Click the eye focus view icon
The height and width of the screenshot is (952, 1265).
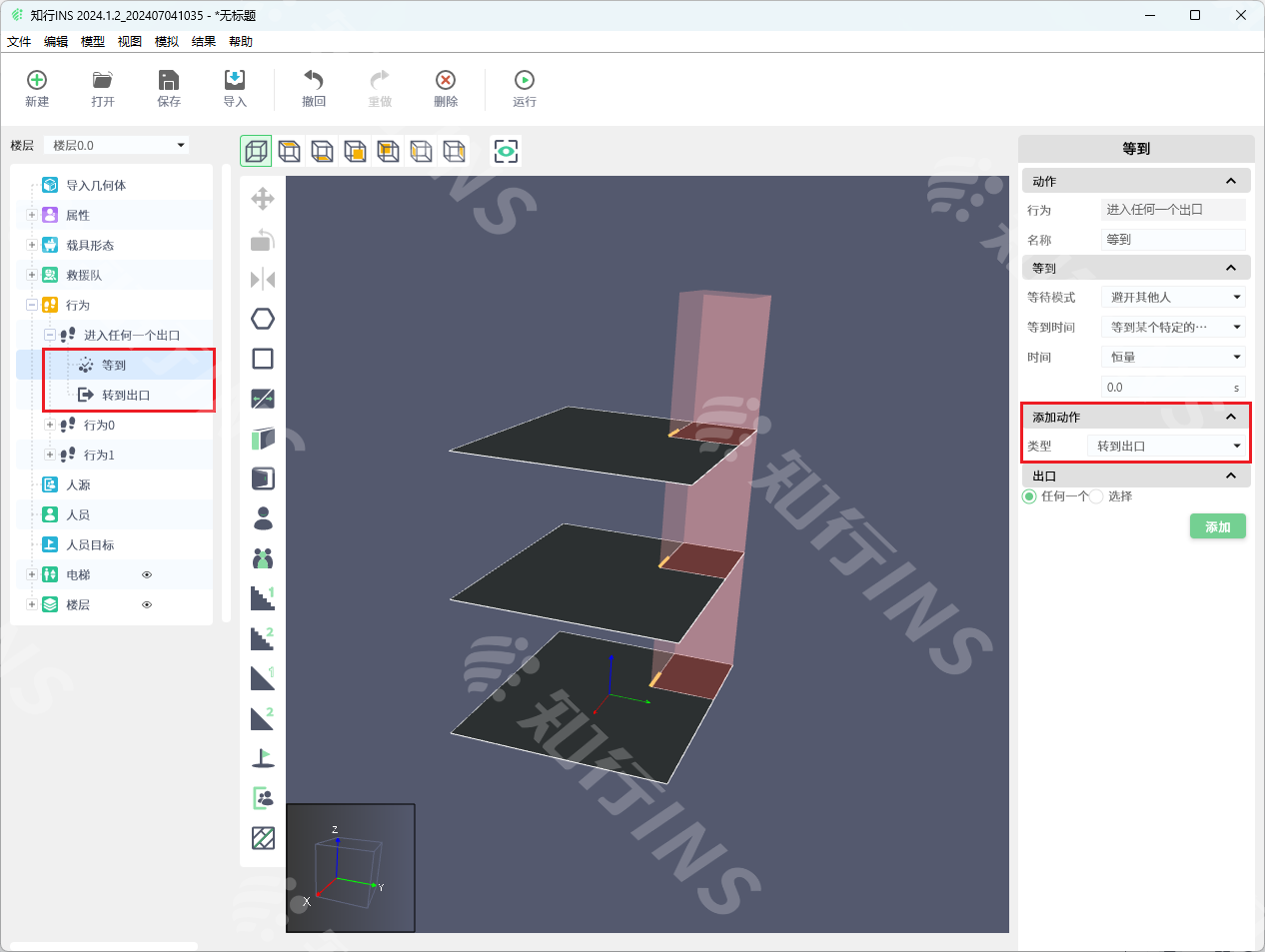[507, 151]
